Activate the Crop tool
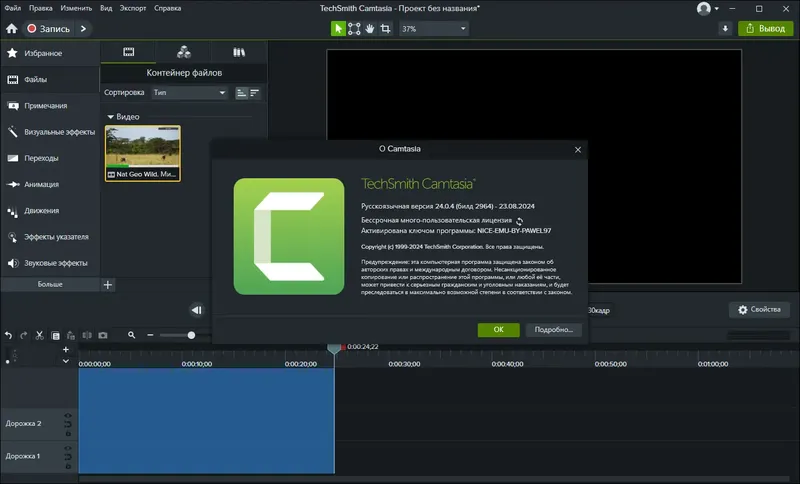Image resolution: width=800 pixels, height=484 pixels. click(386, 29)
